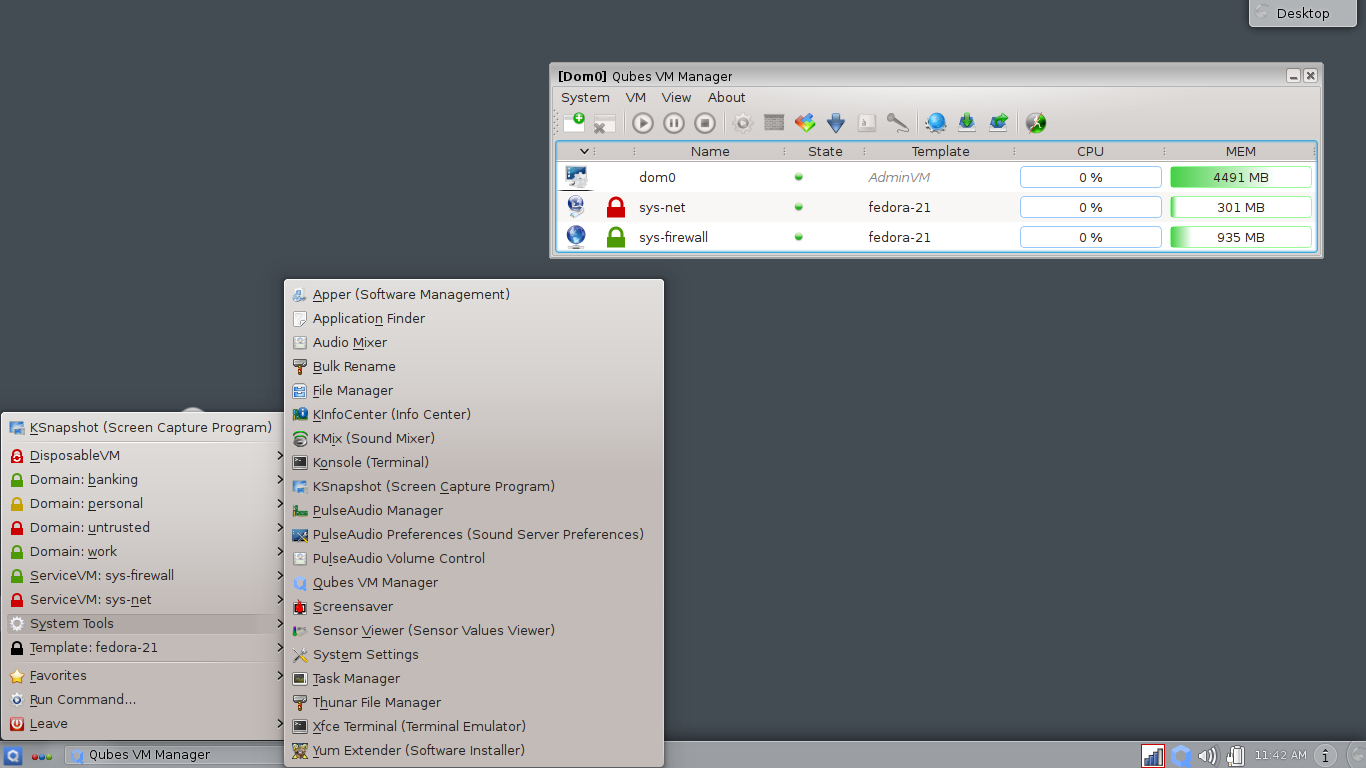Click the red lock icon for sys-net
Screen dimensions: 1366x768
pyautogui.click(x=616, y=207)
